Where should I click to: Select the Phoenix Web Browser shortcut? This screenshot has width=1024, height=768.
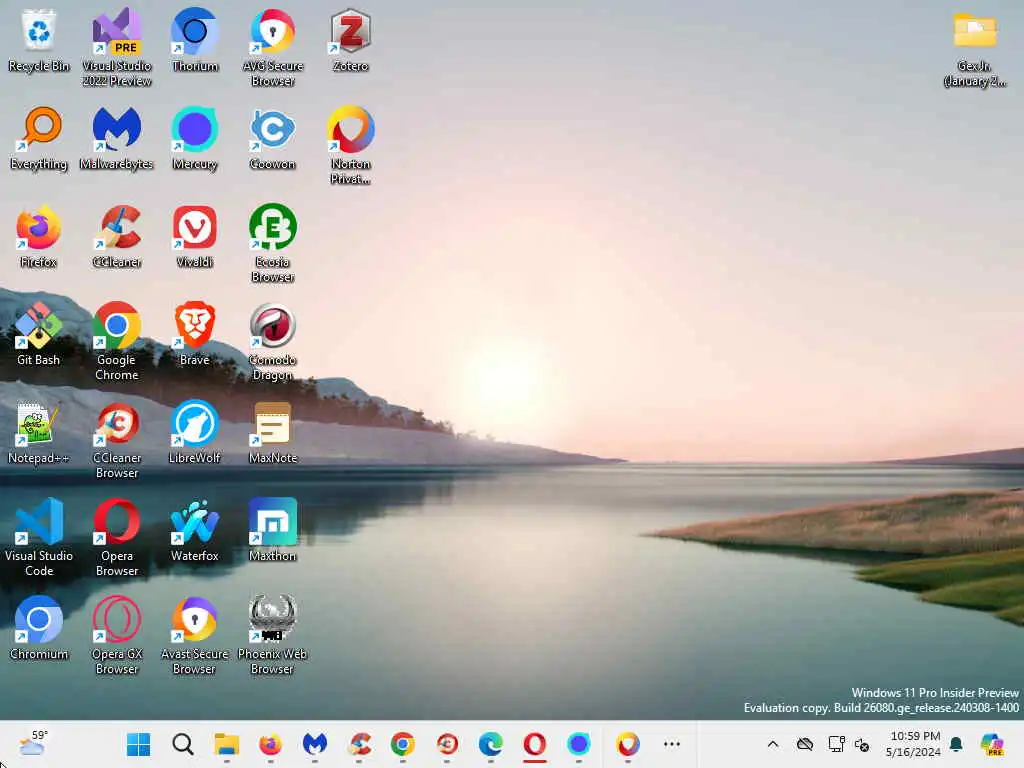273,635
